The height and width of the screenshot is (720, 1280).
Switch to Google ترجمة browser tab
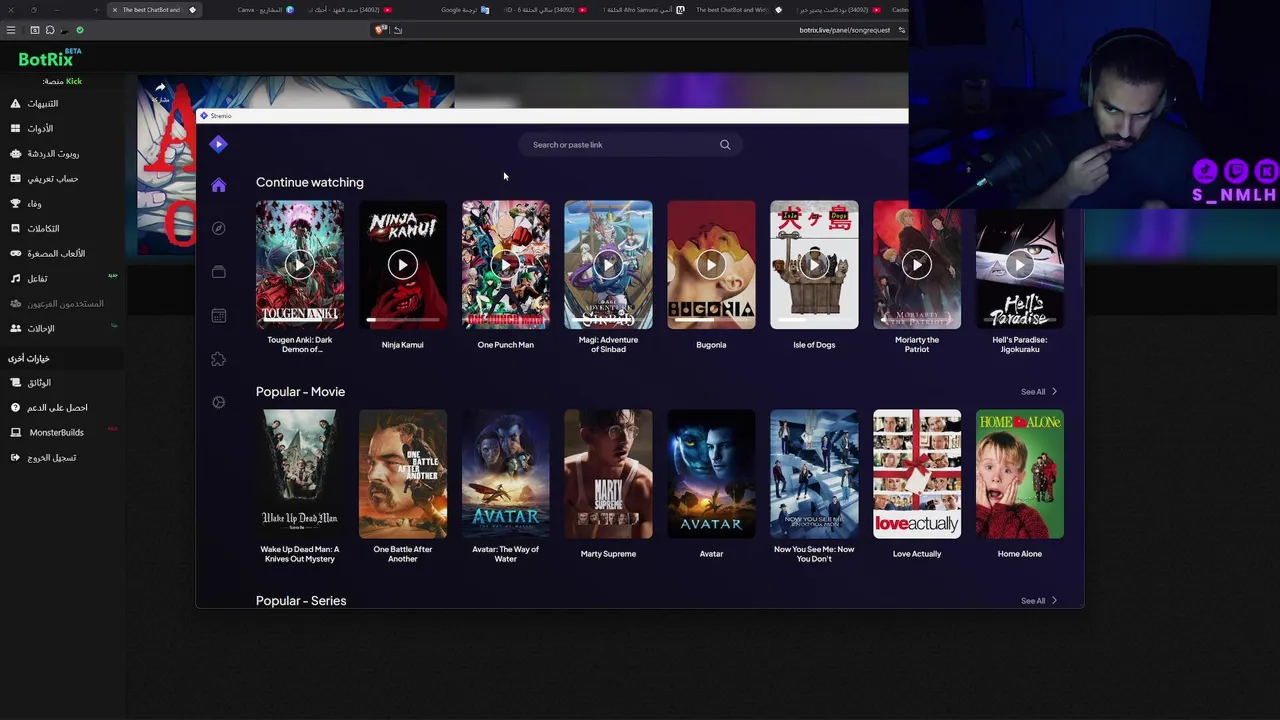point(465,10)
